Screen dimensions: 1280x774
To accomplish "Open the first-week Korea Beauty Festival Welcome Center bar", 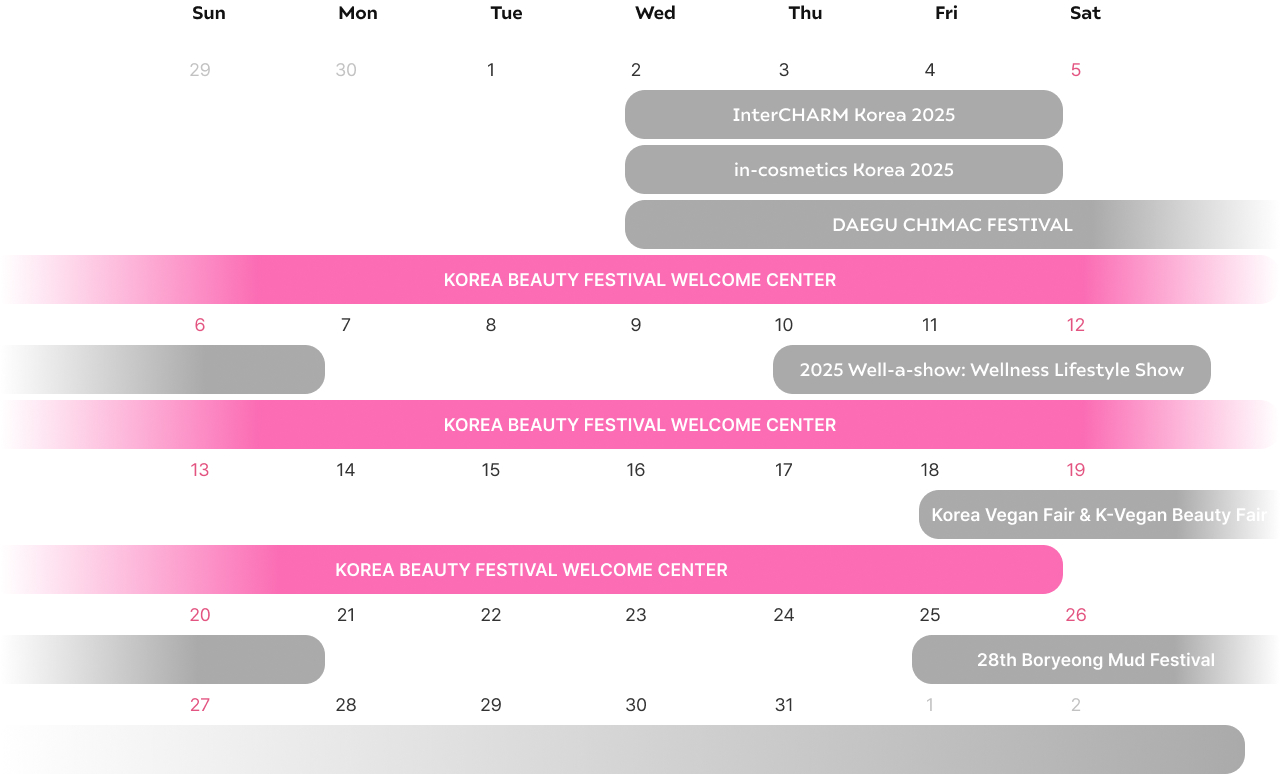I will click(x=640, y=279).
